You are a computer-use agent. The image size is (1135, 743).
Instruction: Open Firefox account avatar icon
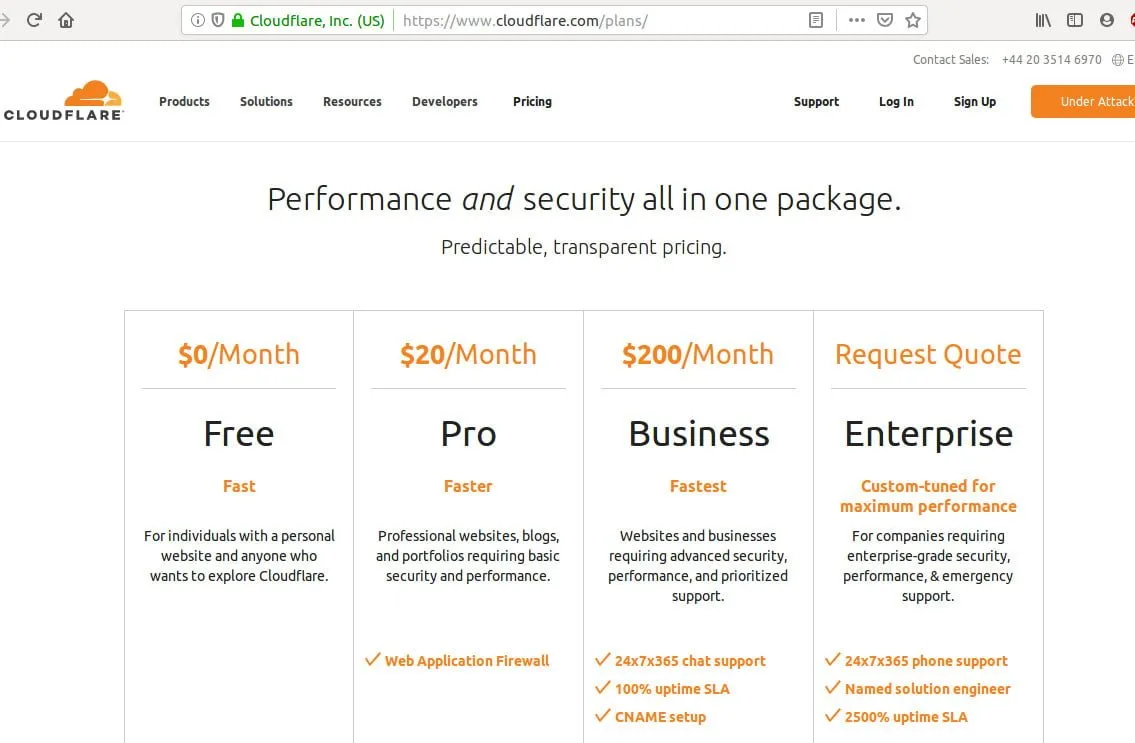(1107, 20)
